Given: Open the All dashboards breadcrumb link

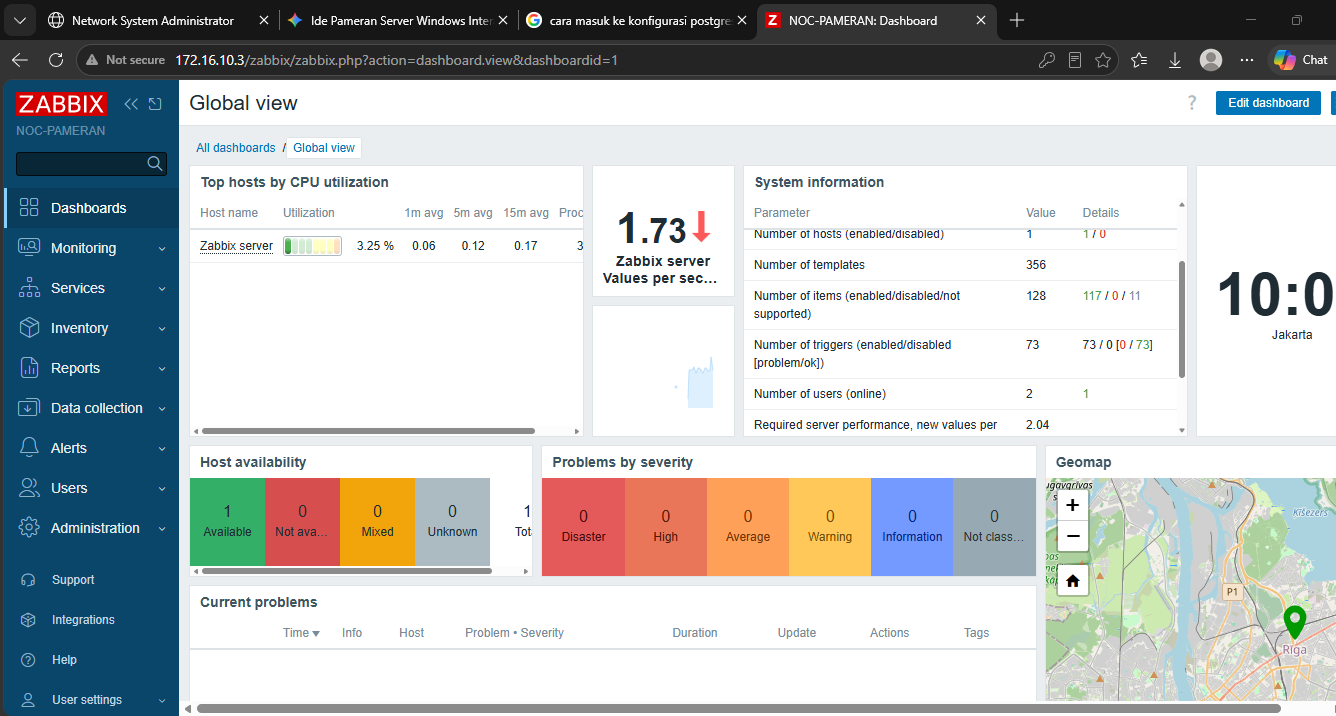Looking at the screenshot, I should [x=235, y=148].
